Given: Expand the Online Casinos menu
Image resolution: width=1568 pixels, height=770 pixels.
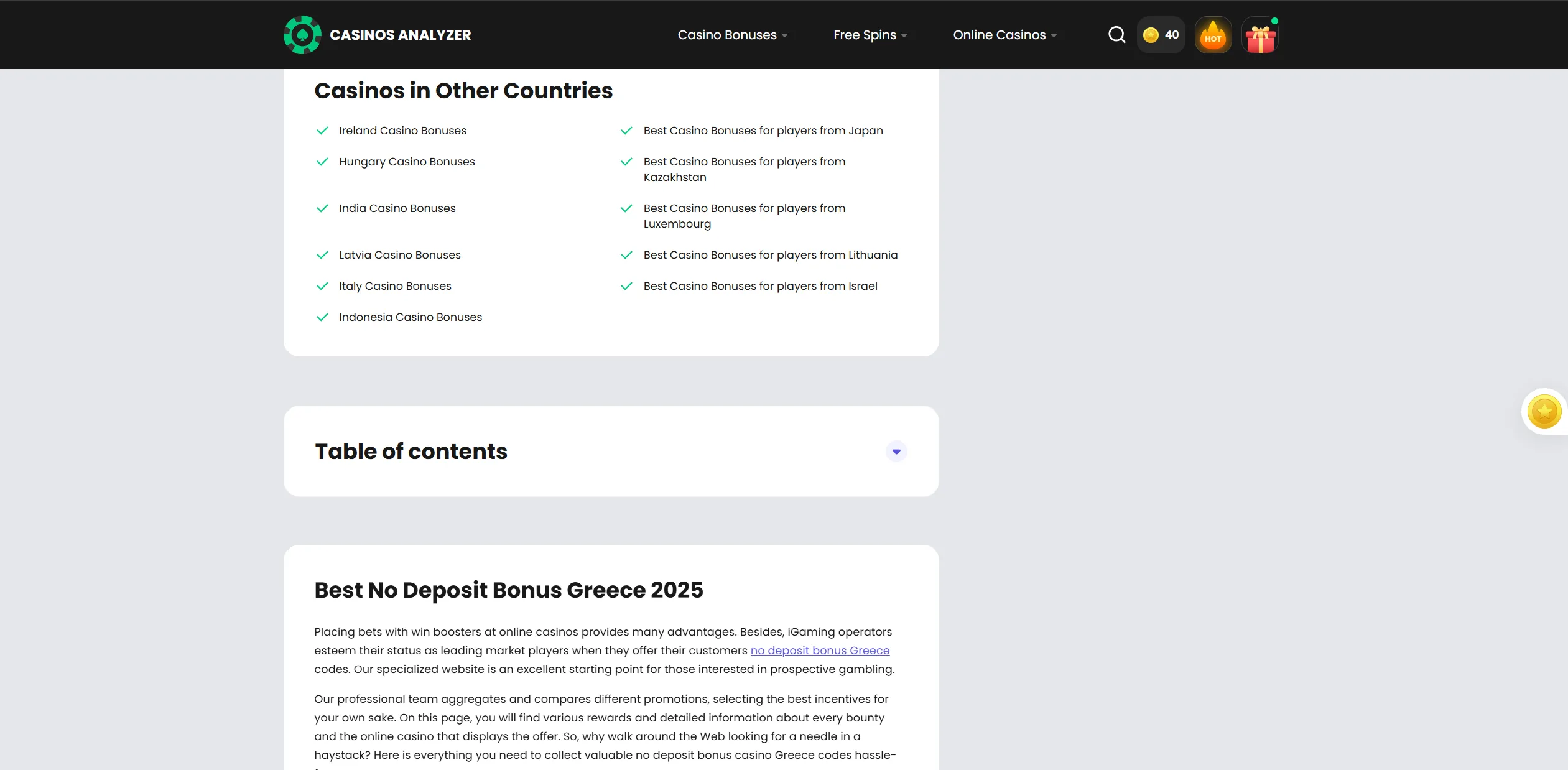Looking at the screenshot, I should click(x=1005, y=35).
